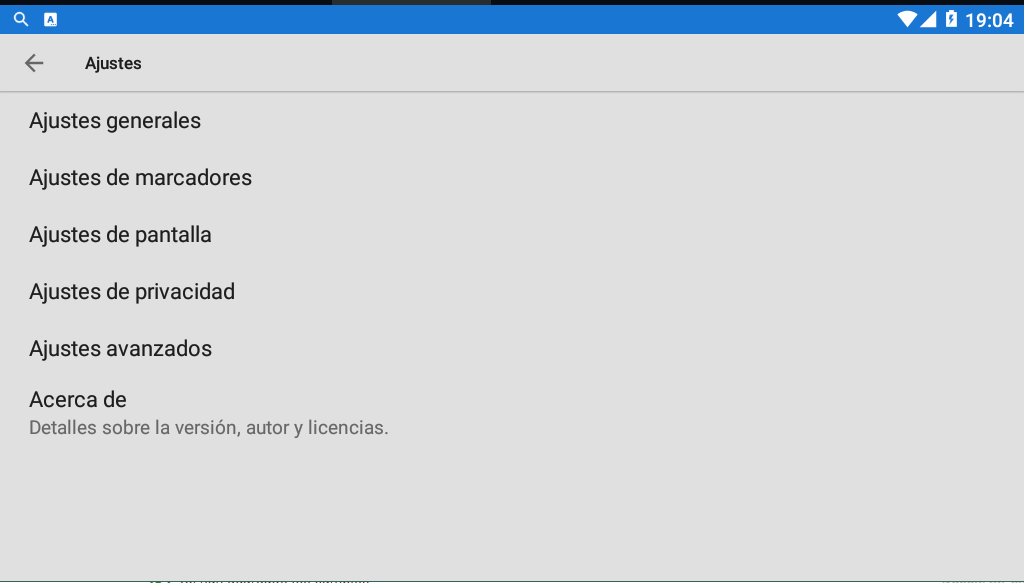
Task: Tap the mobile network signal icon
Action: (x=928, y=19)
